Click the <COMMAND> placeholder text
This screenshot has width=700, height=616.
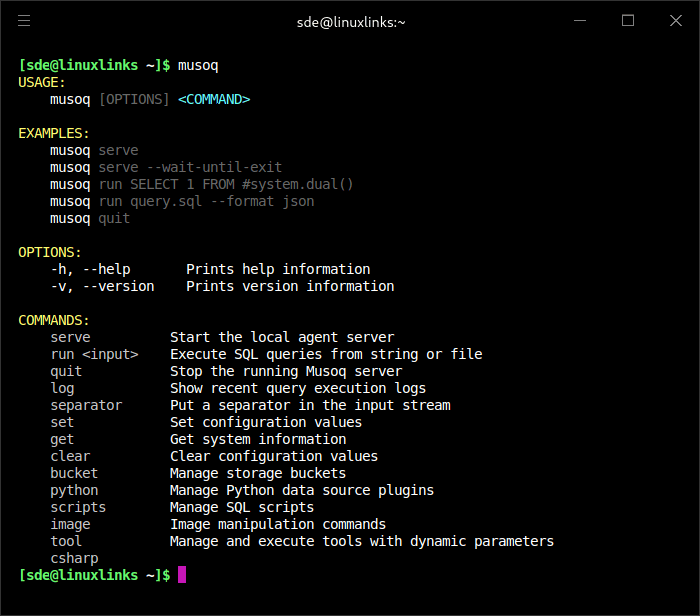pyautogui.click(x=214, y=100)
